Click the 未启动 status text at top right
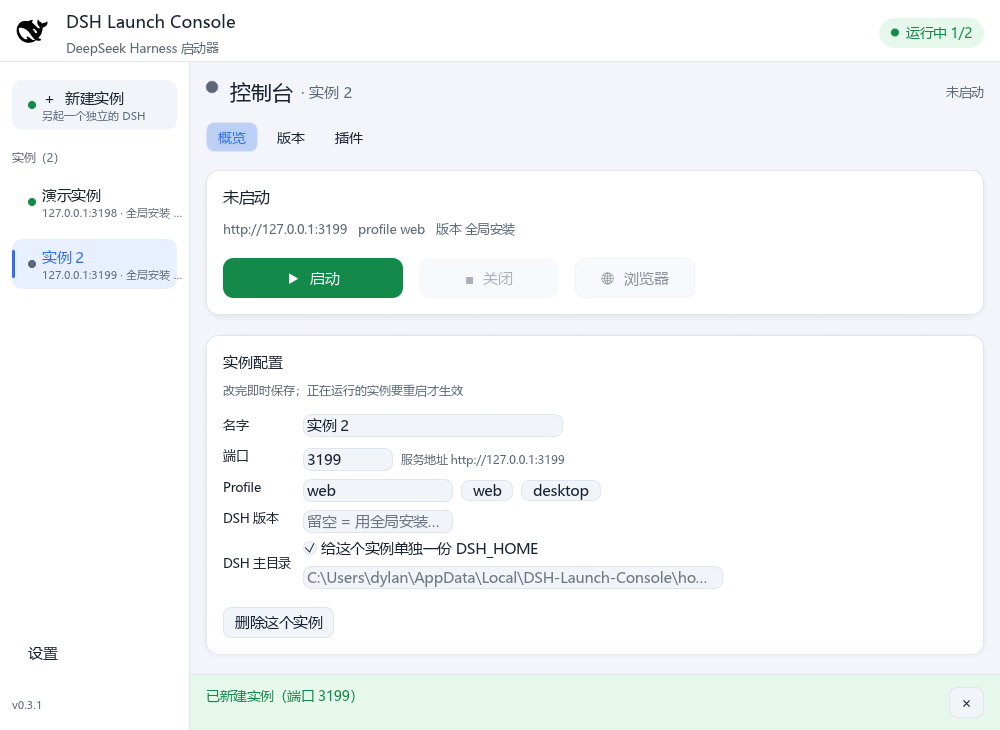 coord(964,93)
